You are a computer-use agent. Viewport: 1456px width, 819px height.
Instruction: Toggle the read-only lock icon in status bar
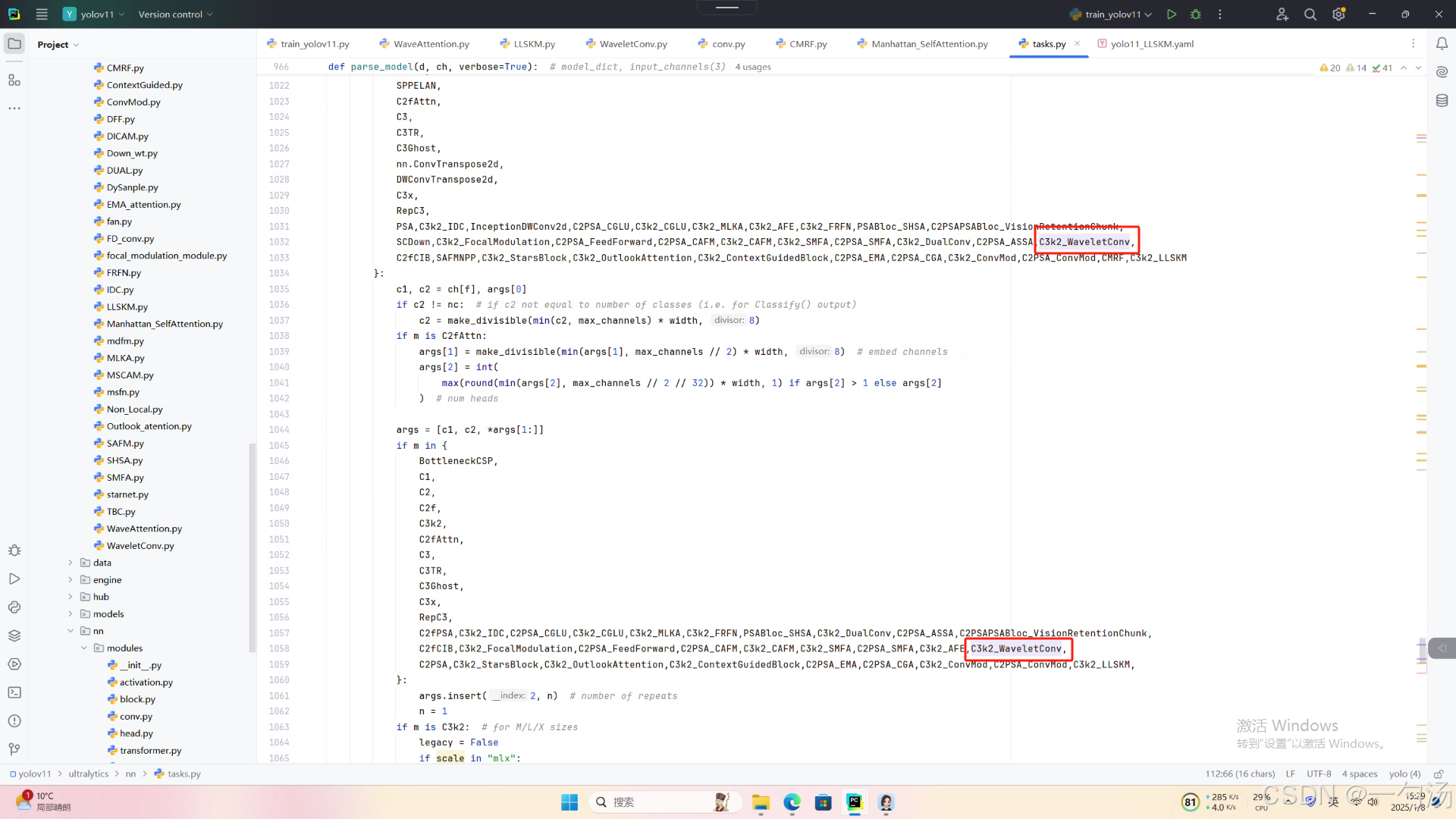tap(1438, 773)
